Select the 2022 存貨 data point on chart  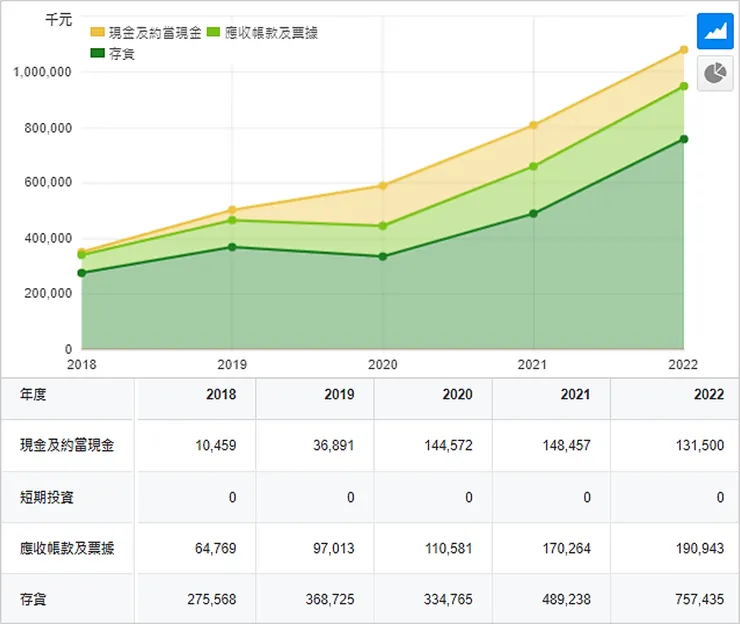coord(683,139)
